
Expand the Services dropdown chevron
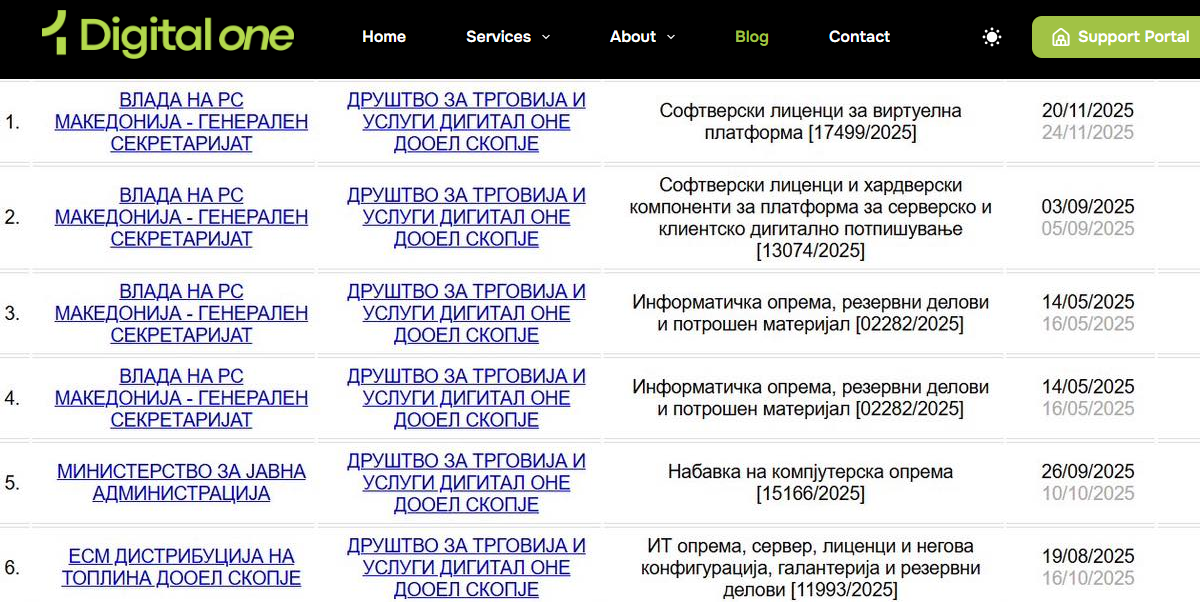(x=546, y=37)
